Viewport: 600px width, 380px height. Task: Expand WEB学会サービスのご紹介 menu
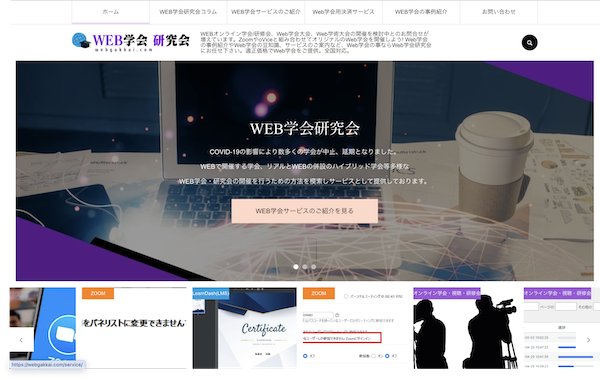(x=266, y=12)
